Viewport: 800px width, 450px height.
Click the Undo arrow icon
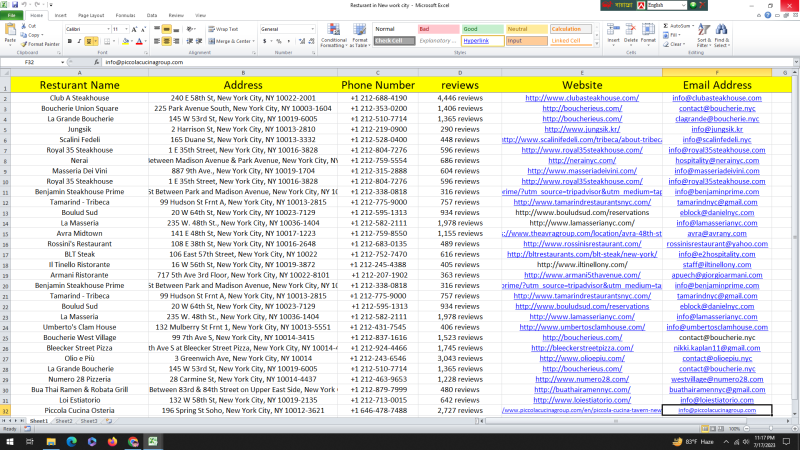24,5
